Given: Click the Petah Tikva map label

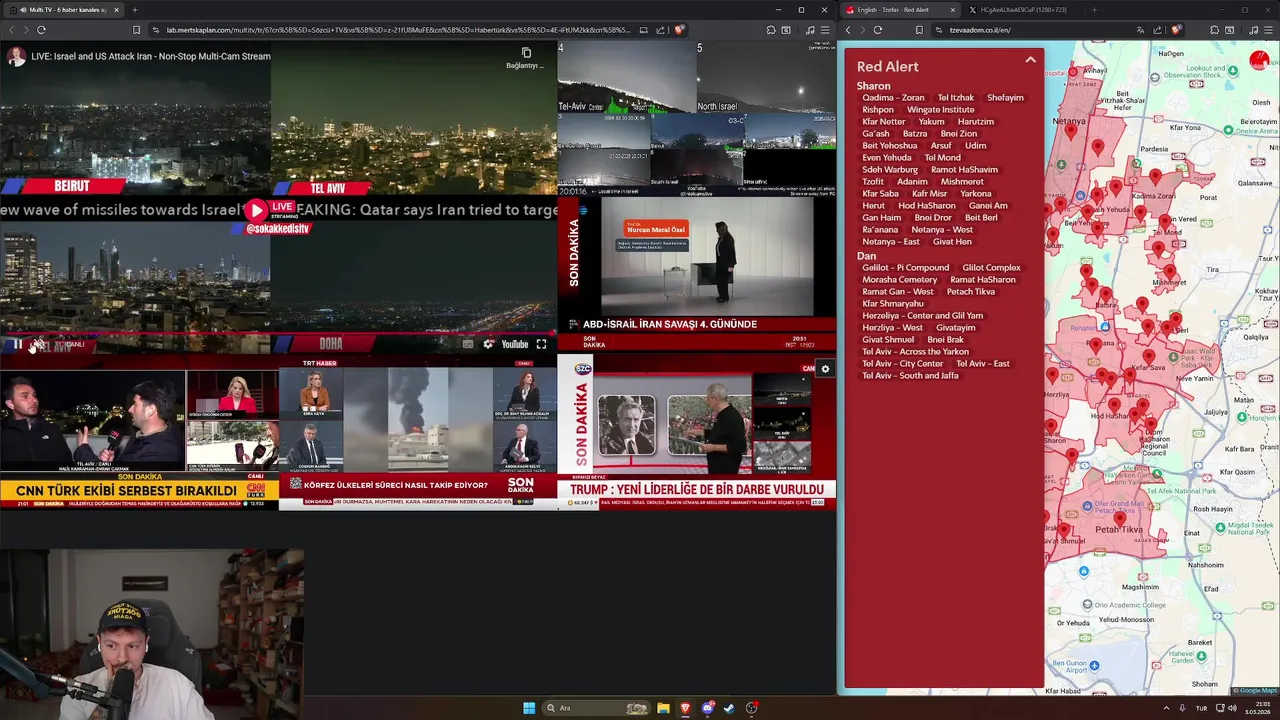Looking at the screenshot, I should [1118, 530].
